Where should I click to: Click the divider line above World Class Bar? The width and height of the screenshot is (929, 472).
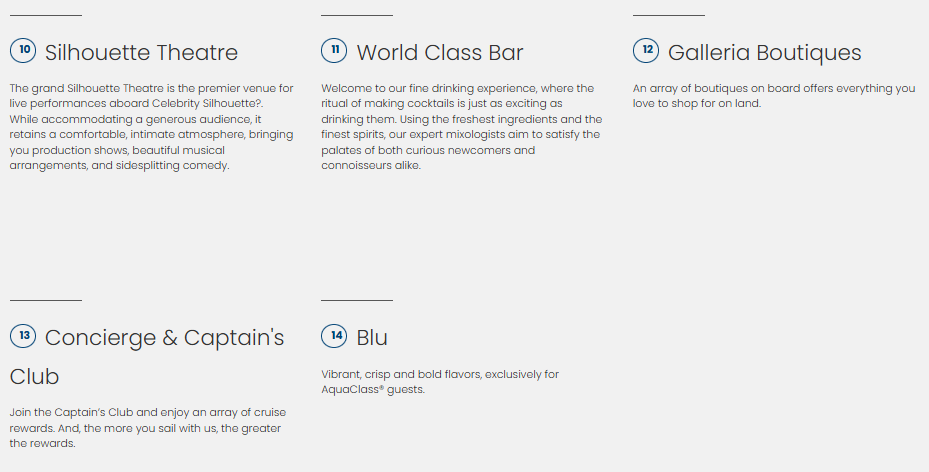click(x=357, y=16)
